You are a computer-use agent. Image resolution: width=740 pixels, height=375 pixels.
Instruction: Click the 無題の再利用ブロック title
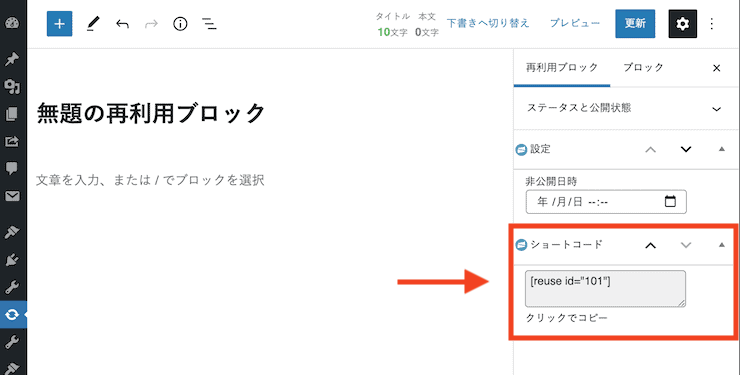[151, 114]
